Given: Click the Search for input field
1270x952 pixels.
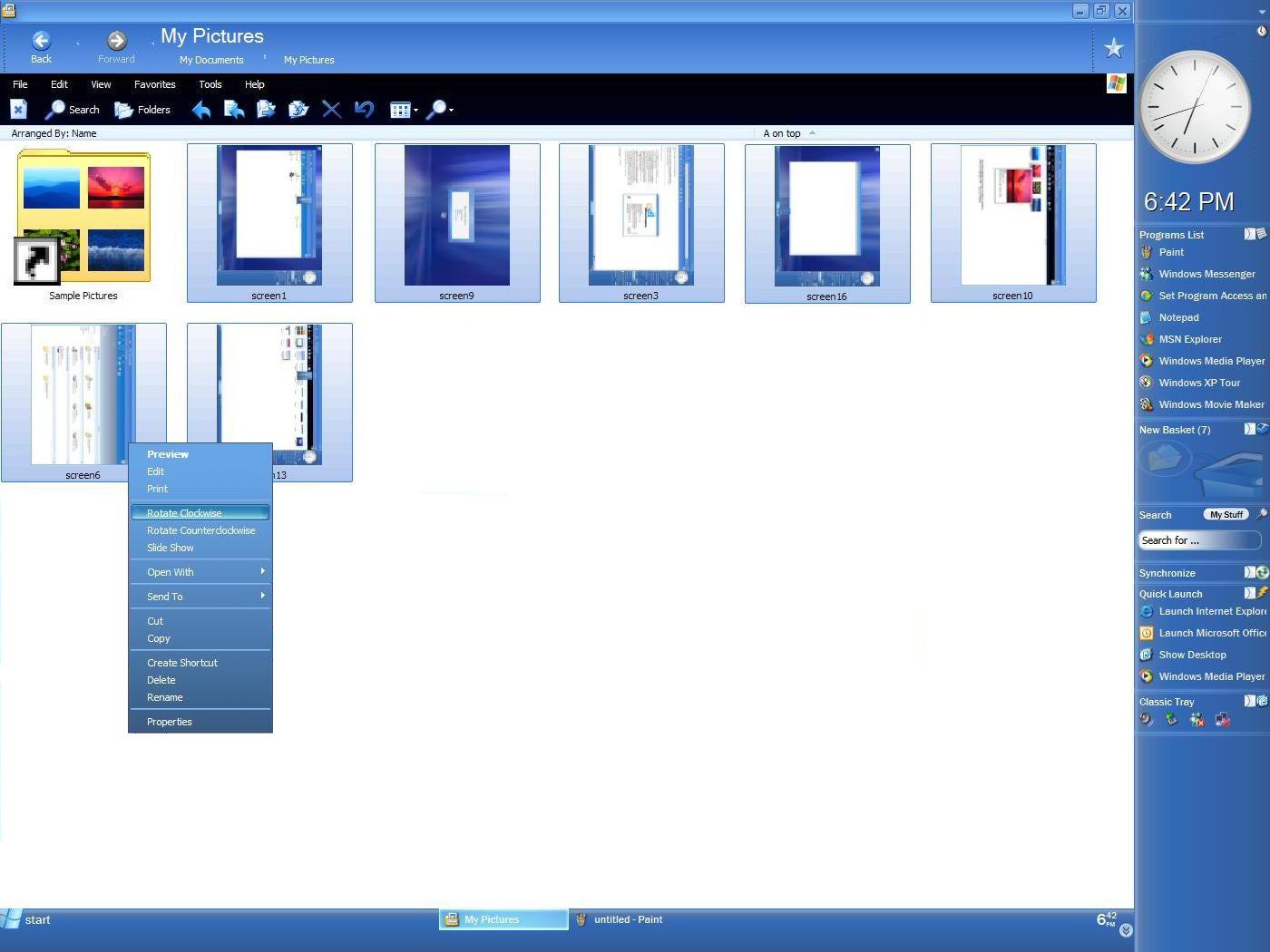Looking at the screenshot, I should click(x=1197, y=540).
